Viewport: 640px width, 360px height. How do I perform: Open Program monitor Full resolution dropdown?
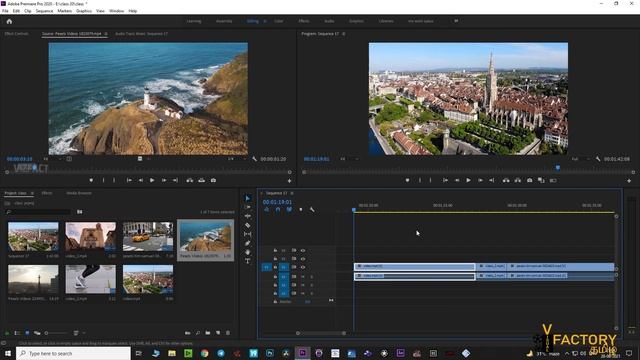(580, 159)
